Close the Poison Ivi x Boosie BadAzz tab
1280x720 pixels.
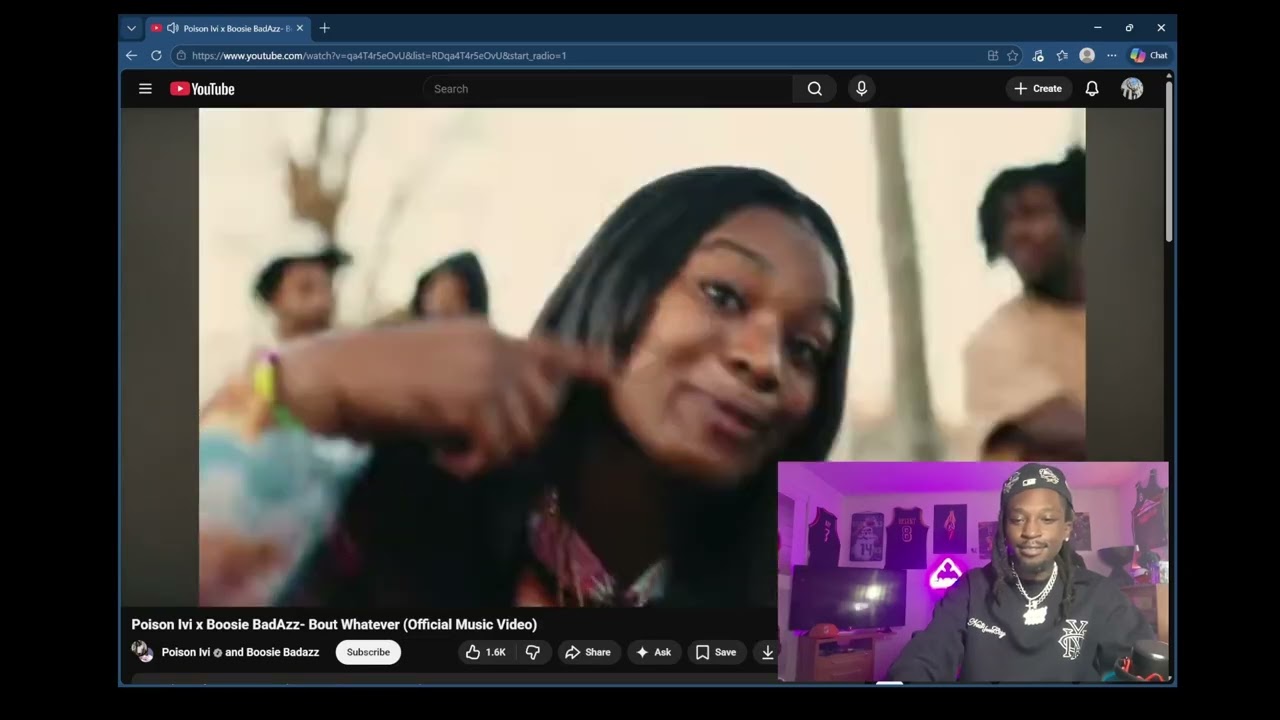point(299,28)
